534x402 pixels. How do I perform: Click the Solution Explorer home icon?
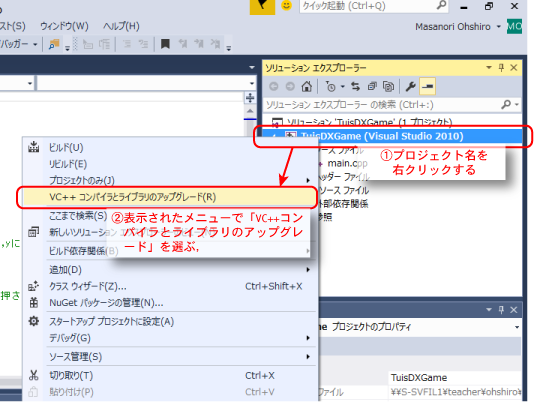307,87
